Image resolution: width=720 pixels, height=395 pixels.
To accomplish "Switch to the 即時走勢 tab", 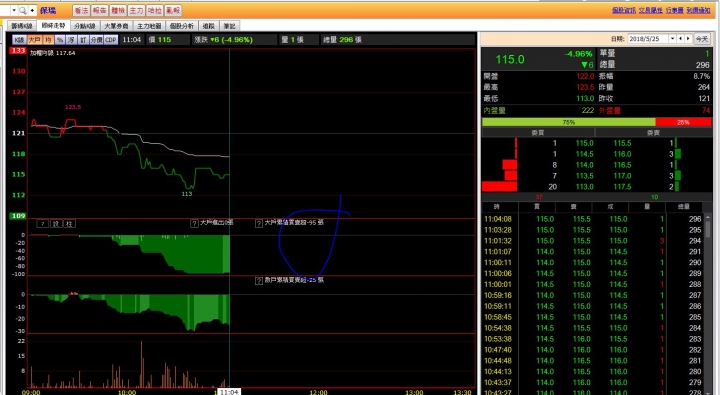I will pyautogui.click(x=53, y=26).
